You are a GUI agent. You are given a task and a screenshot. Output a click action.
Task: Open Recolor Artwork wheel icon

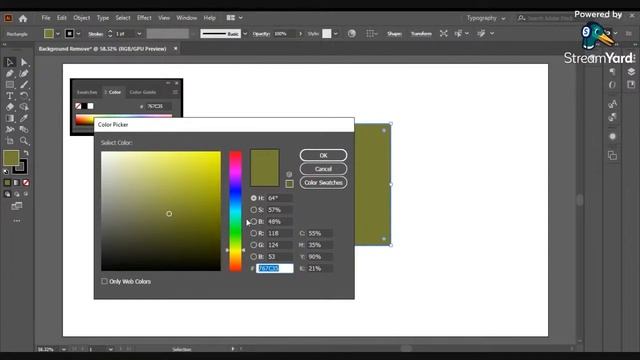point(351,34)
